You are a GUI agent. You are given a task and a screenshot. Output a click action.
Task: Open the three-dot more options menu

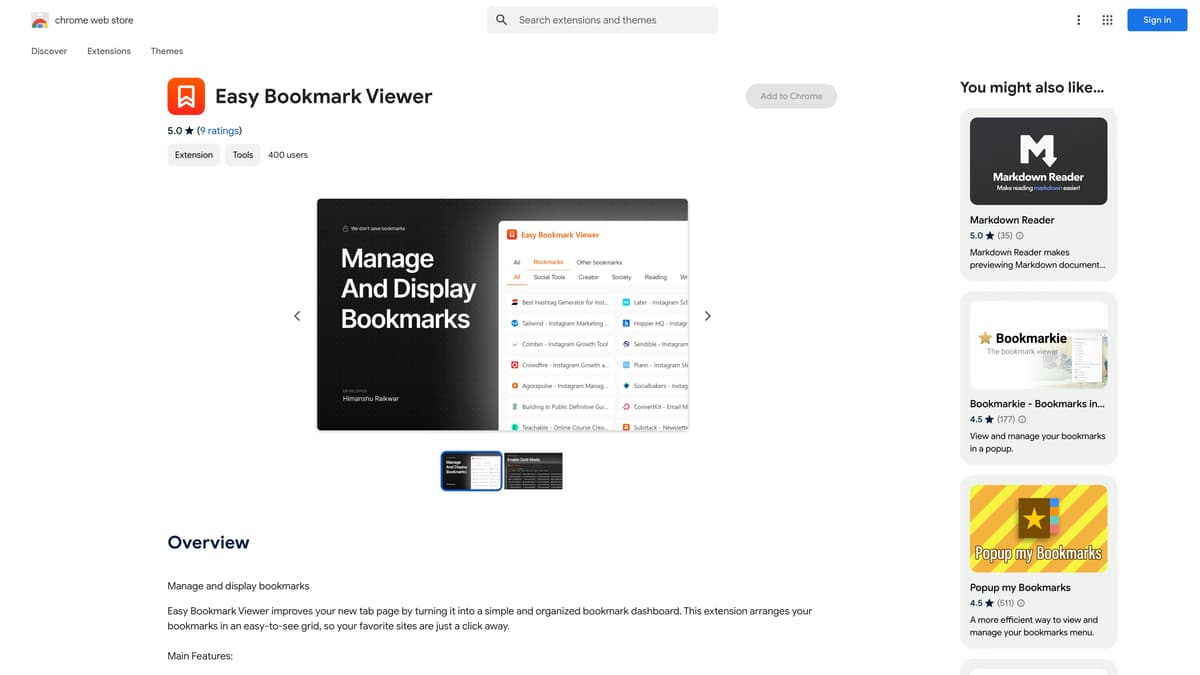pyautogui.click(x=1078, y=20)
